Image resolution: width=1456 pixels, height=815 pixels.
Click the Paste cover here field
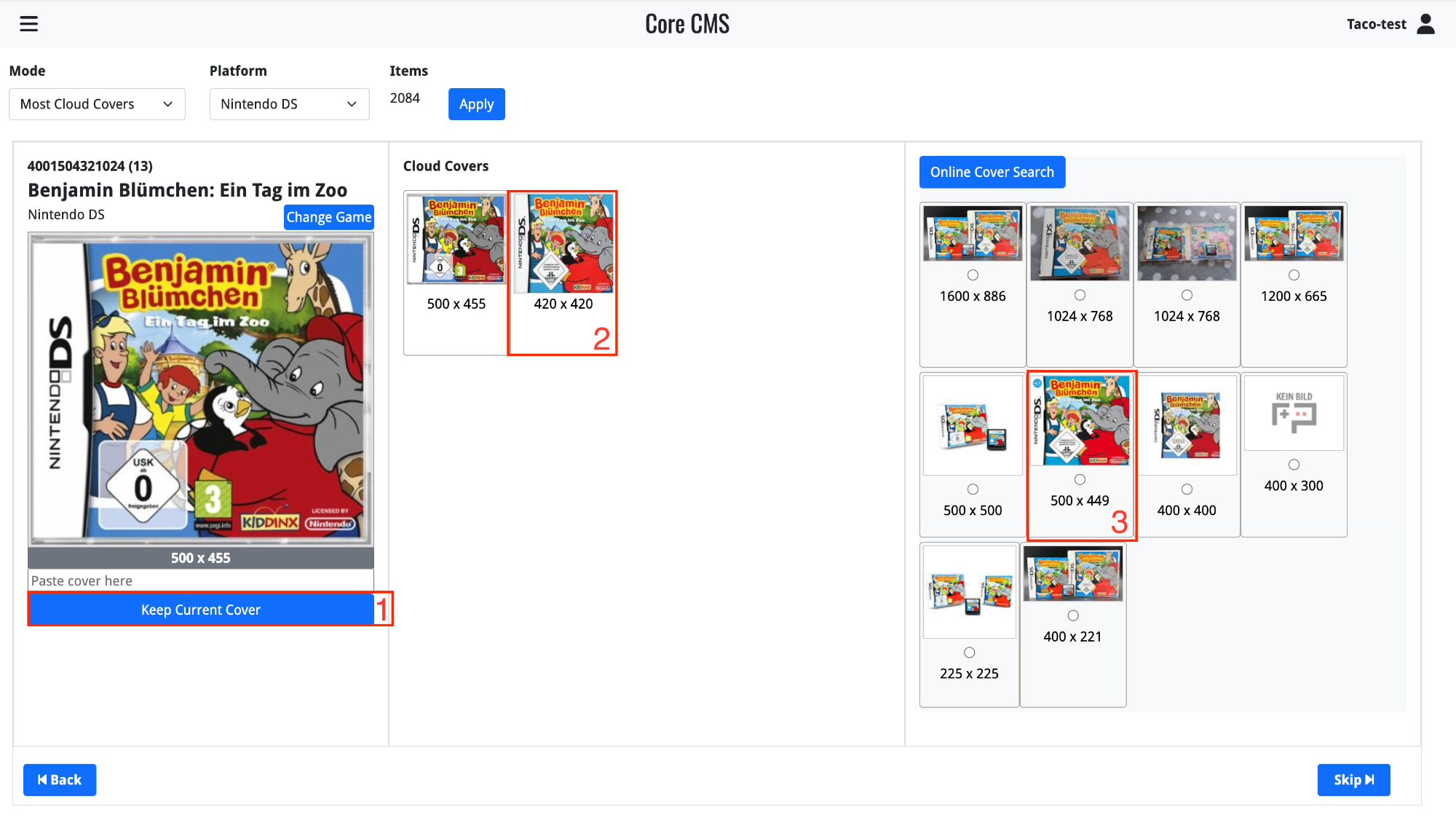click(x=201, y=580)
